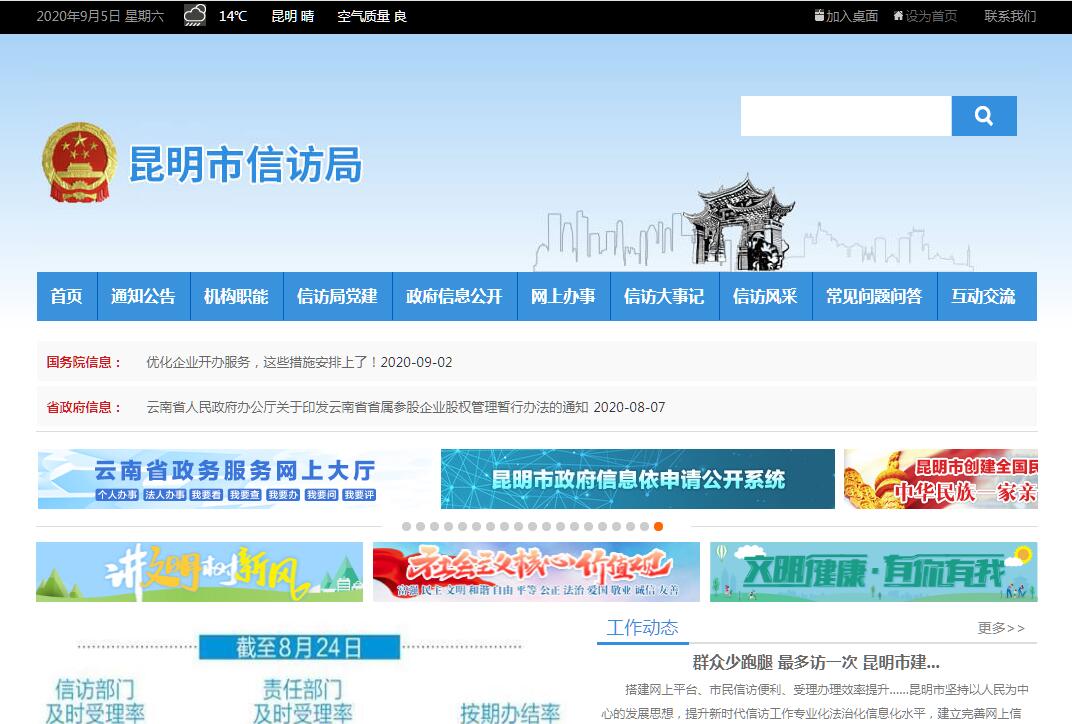Open the 中华民族一家亲 banner
This screenshot has width=1072, height=724.
tap(941, 479)
